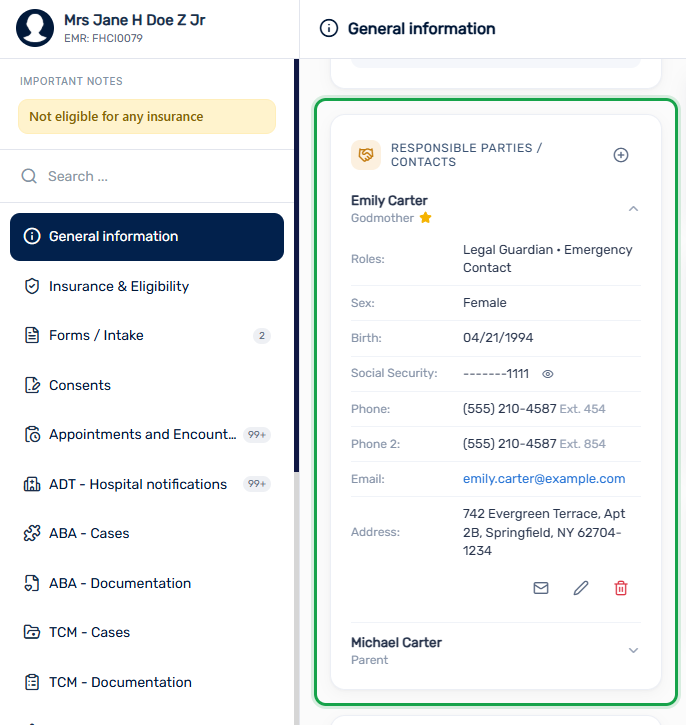Open ABA - Cases section
686x725 pixels.
(x=147, y=533)
